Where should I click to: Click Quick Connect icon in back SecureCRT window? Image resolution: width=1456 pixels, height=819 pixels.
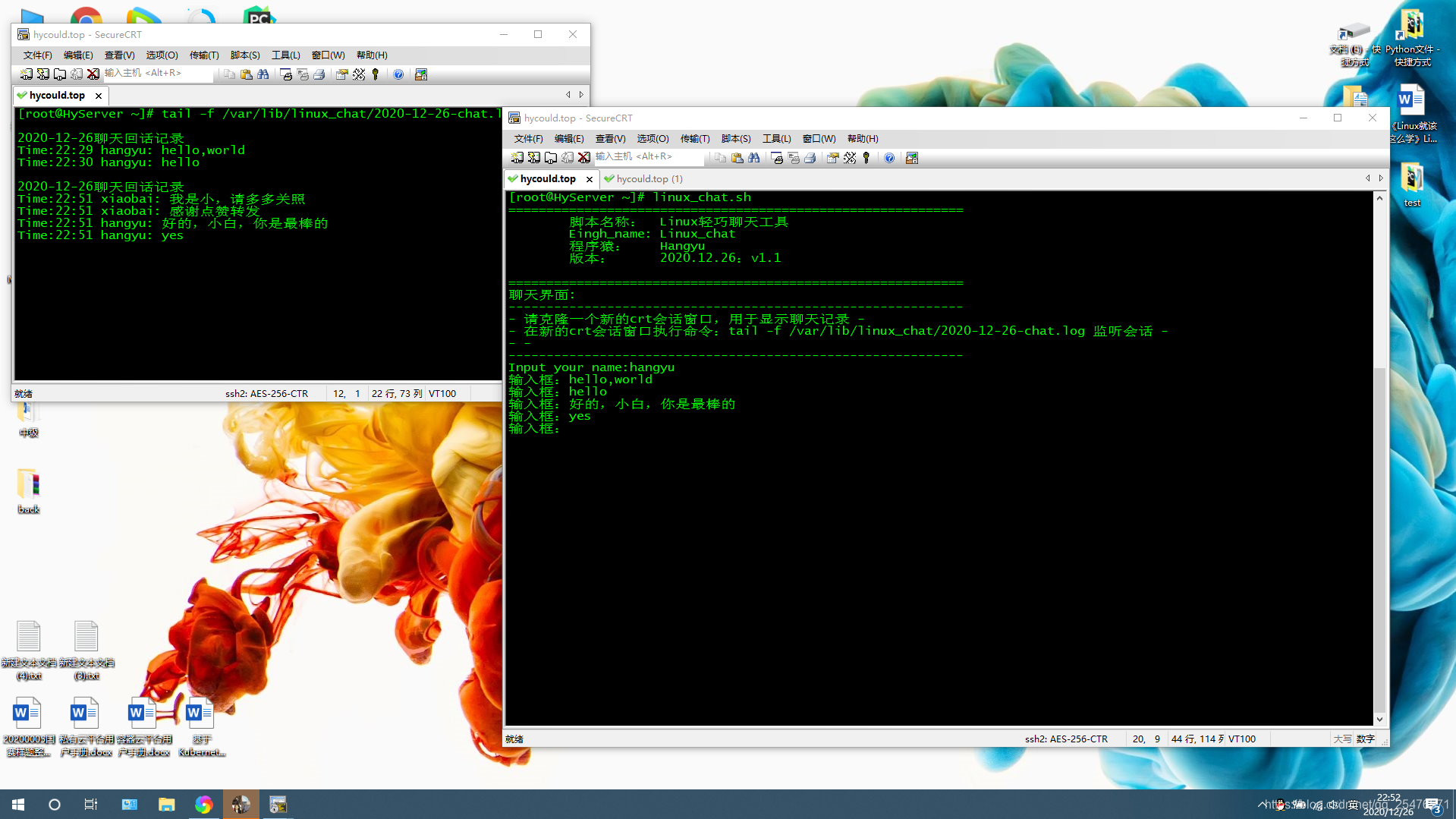tap(43, 74)
